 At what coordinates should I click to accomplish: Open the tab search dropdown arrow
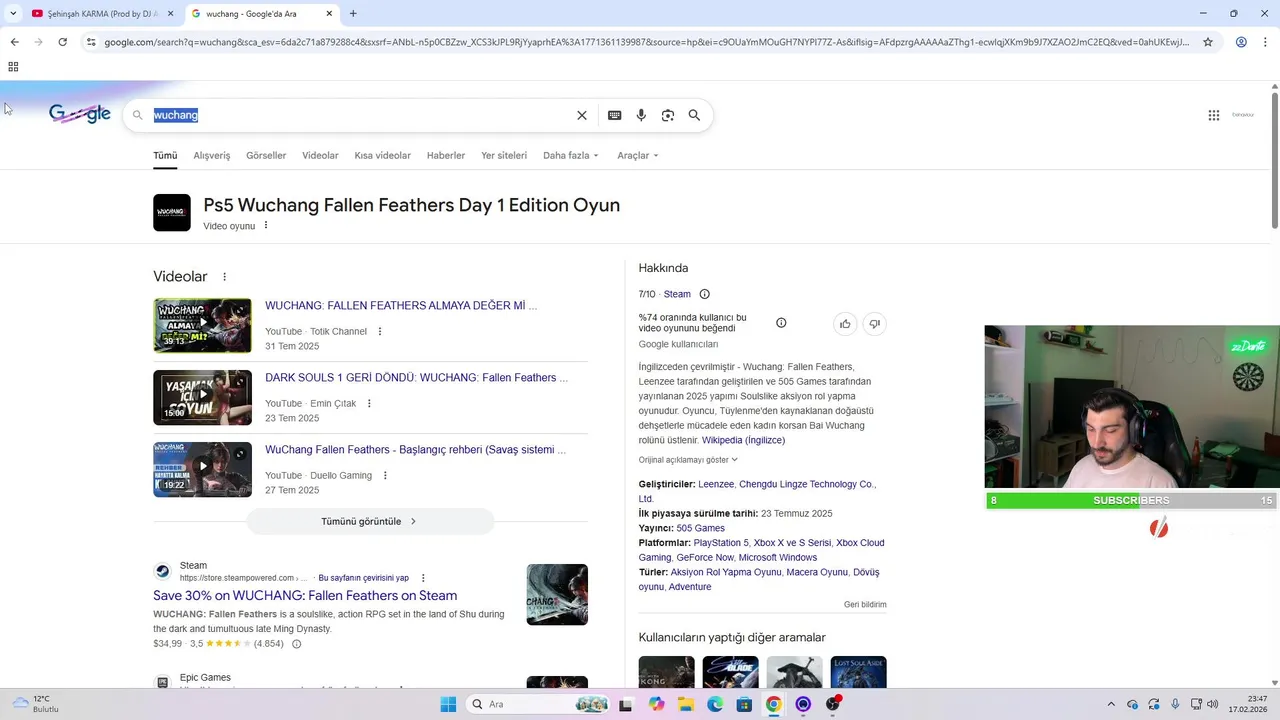coord(12,14)
